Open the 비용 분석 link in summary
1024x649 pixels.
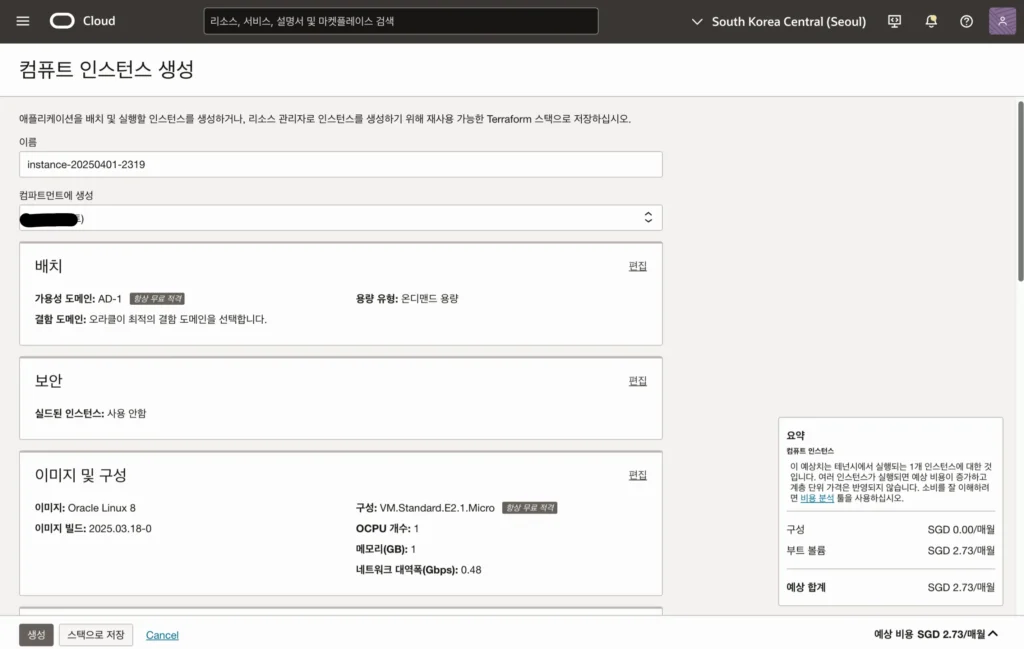click(817, 497)
